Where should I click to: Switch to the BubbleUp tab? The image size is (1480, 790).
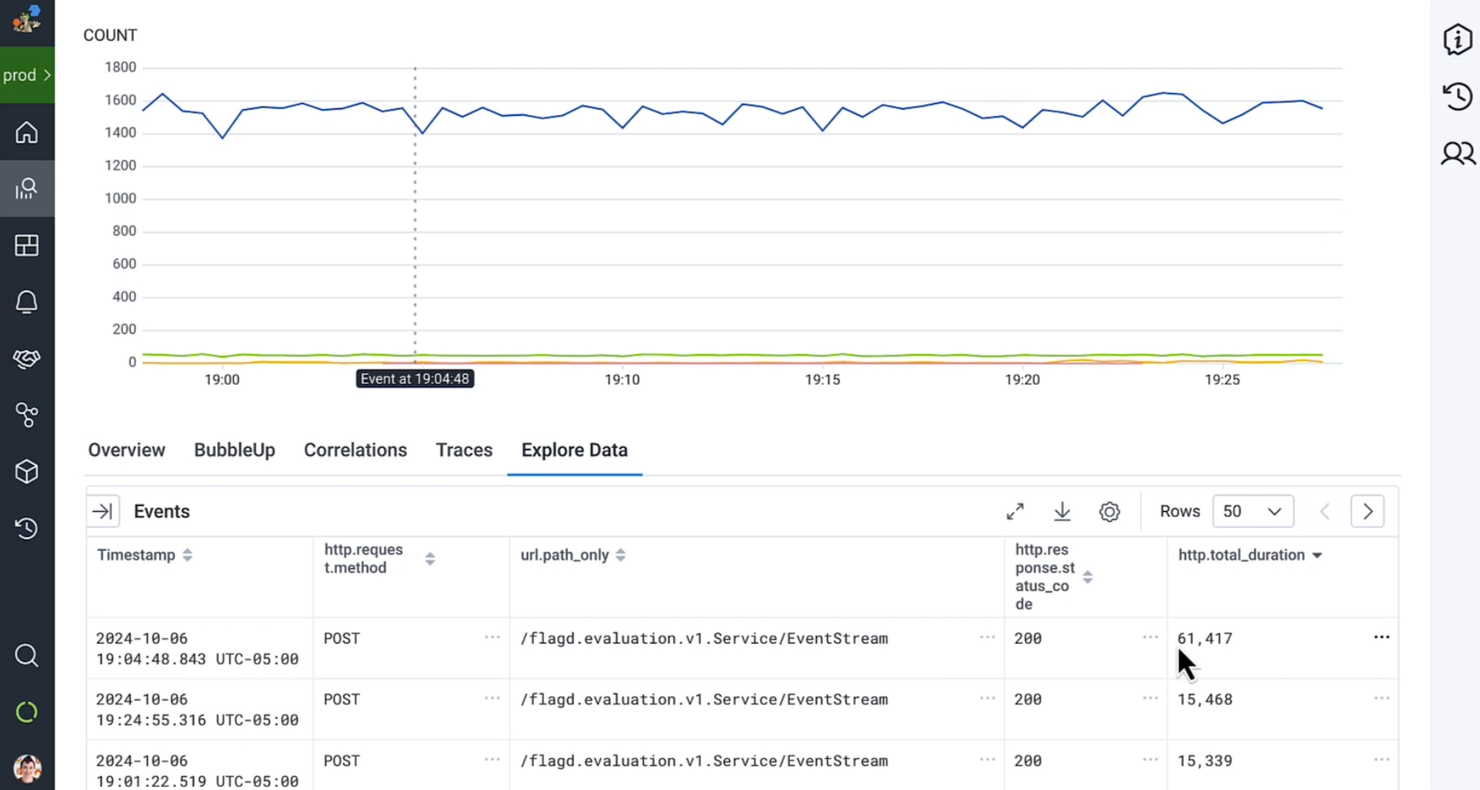click(x=234, y=450)
